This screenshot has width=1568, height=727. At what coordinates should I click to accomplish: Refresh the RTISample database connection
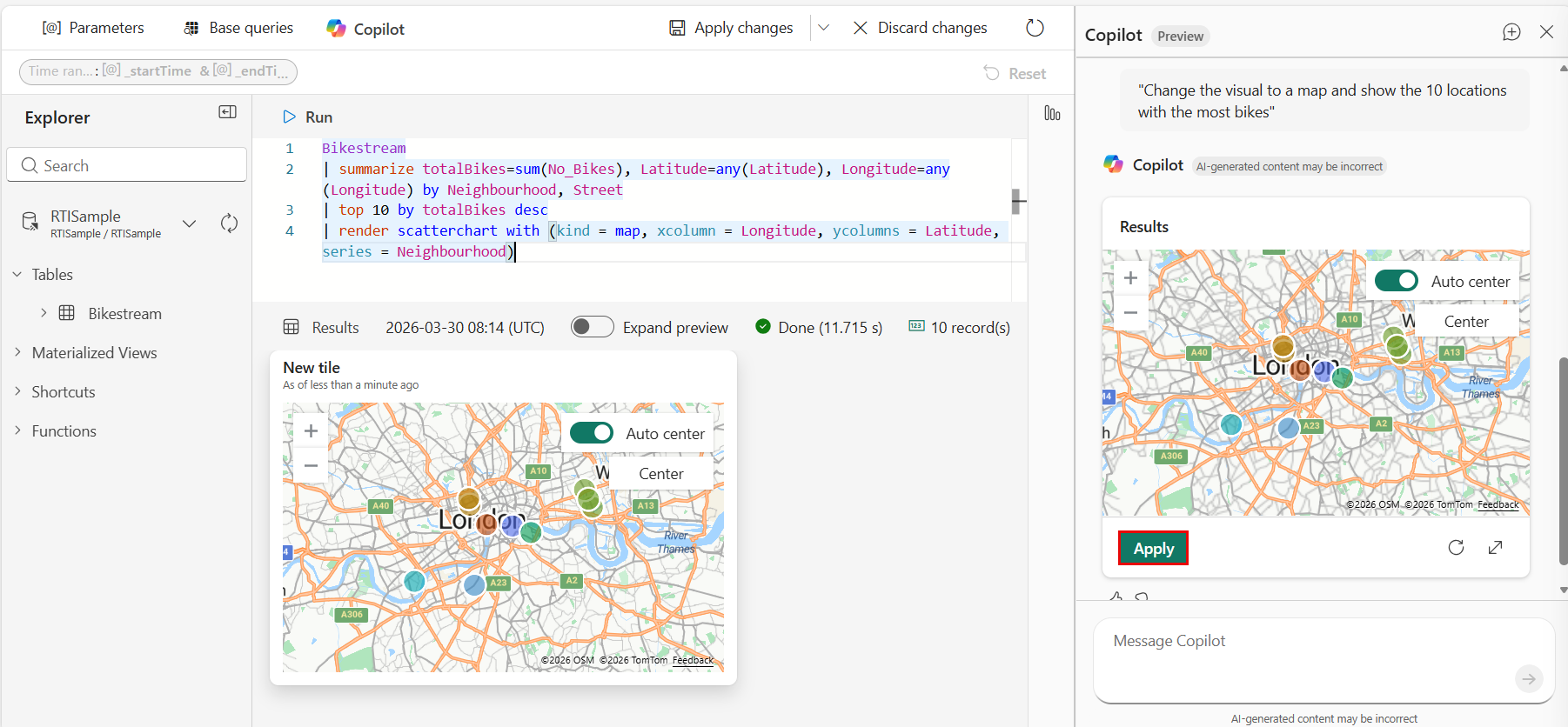pos(229,223)
